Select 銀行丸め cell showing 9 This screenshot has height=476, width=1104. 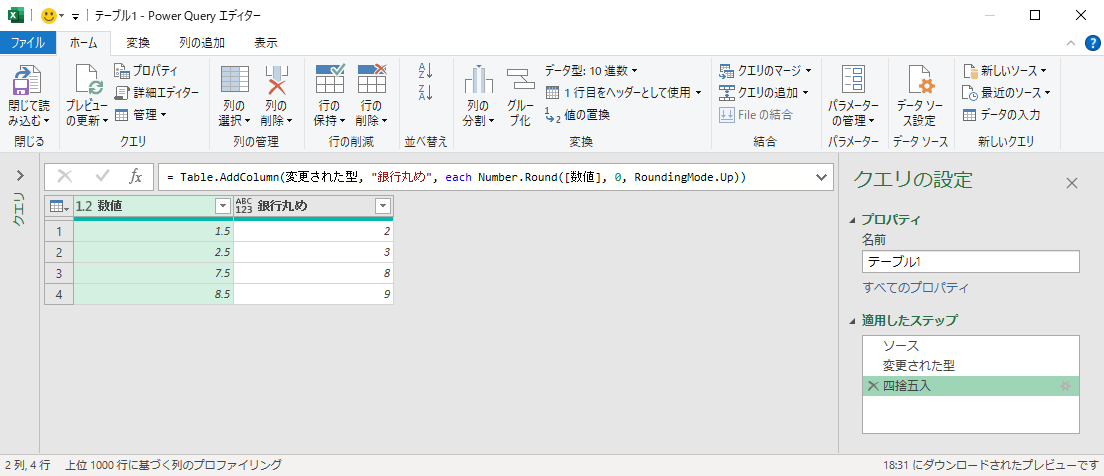tap(313, 294)
